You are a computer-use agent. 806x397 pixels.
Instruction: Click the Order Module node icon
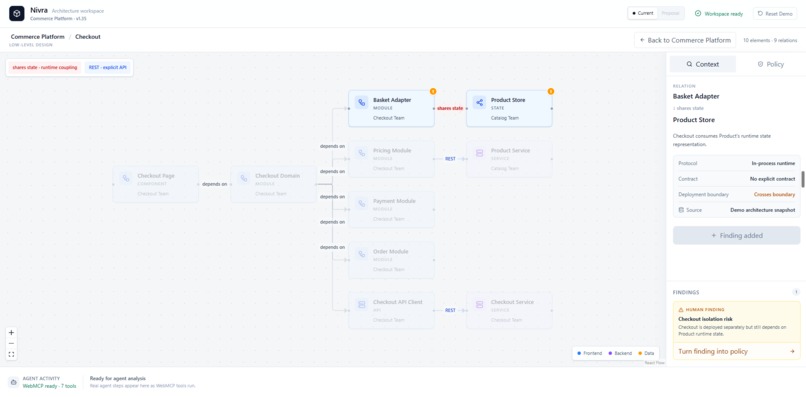coord(361,254)
